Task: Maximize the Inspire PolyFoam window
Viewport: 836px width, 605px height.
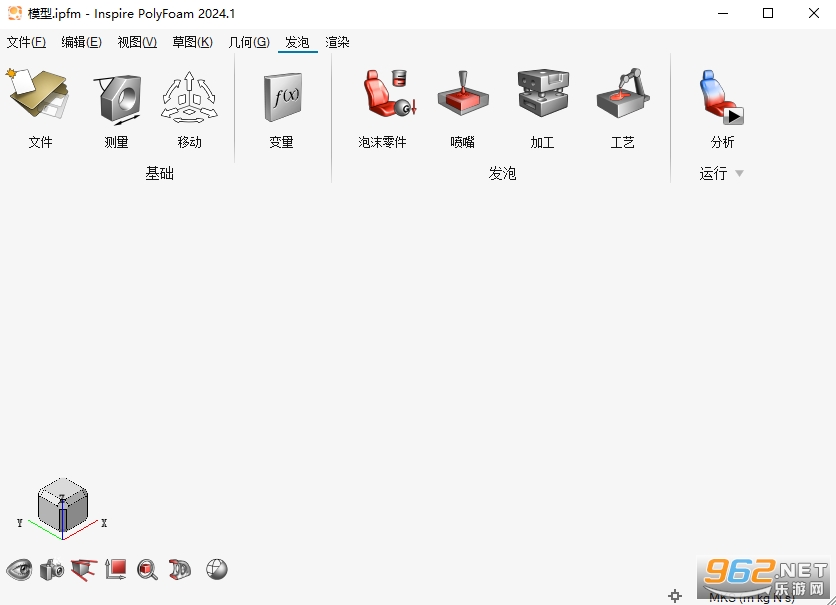Action: pyautogui.click(x=768, y=13)
